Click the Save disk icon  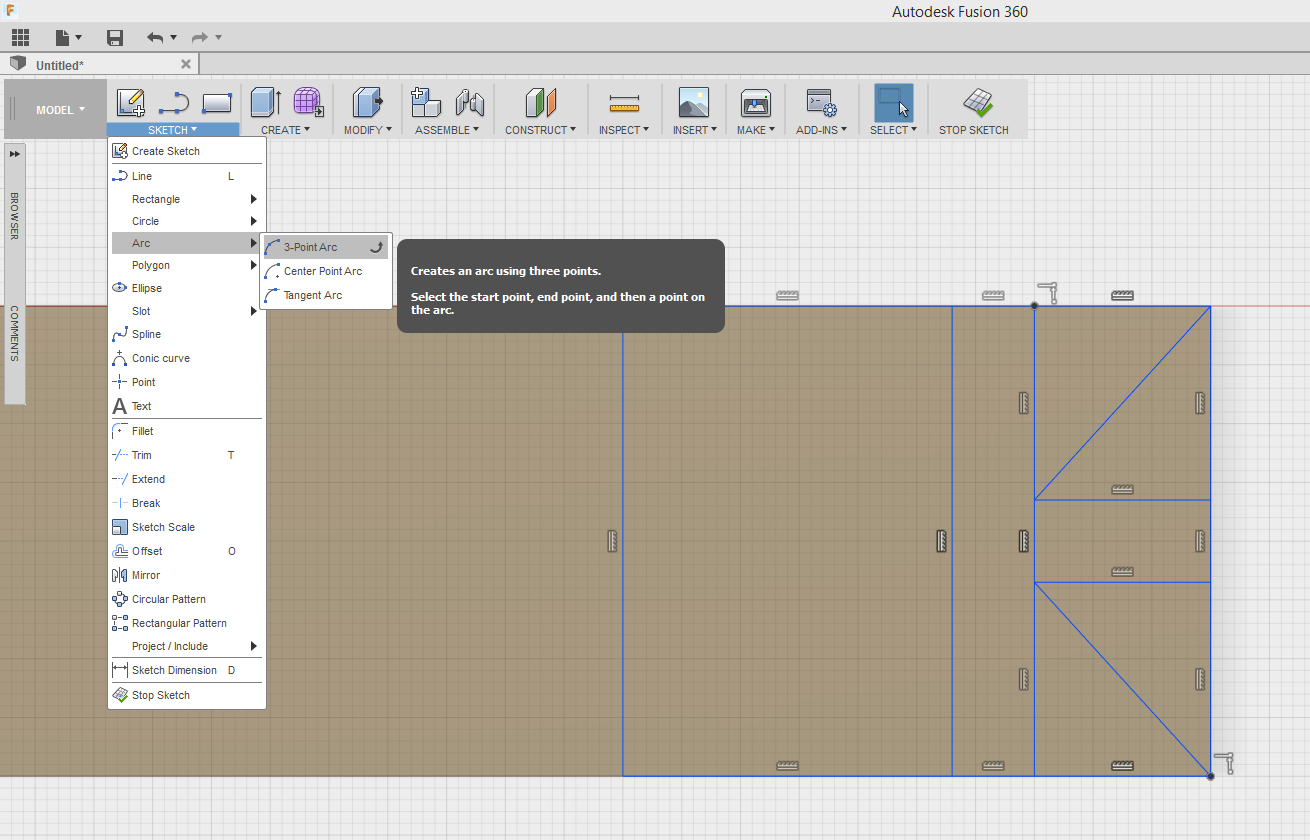point(115,38)
